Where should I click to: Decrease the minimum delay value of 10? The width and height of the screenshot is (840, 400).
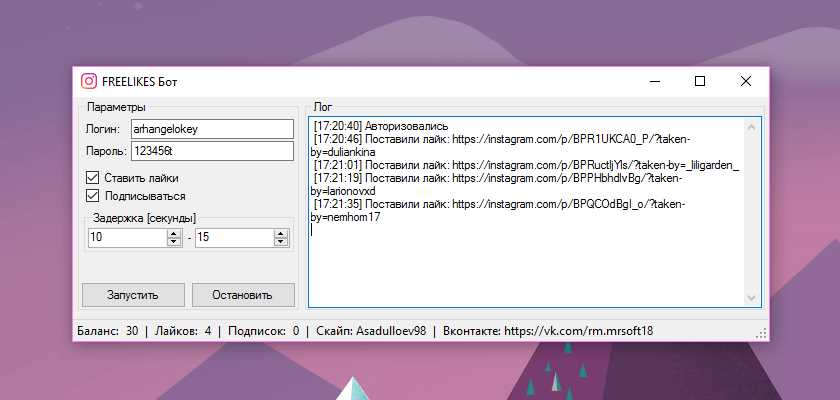[x=174, y=242]
